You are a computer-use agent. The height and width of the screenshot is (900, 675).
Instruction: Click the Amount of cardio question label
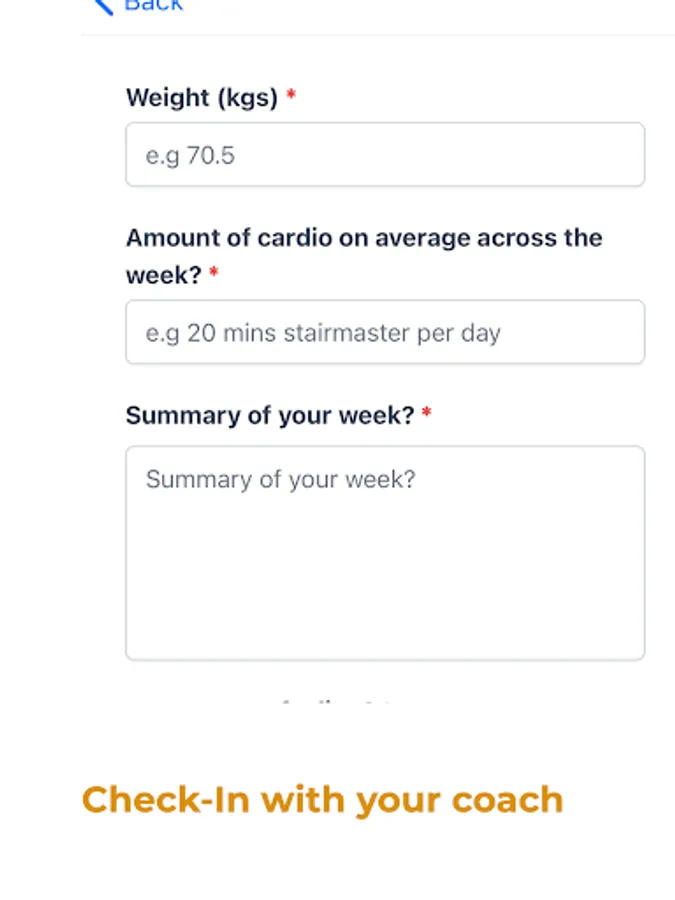pos(364,239)
